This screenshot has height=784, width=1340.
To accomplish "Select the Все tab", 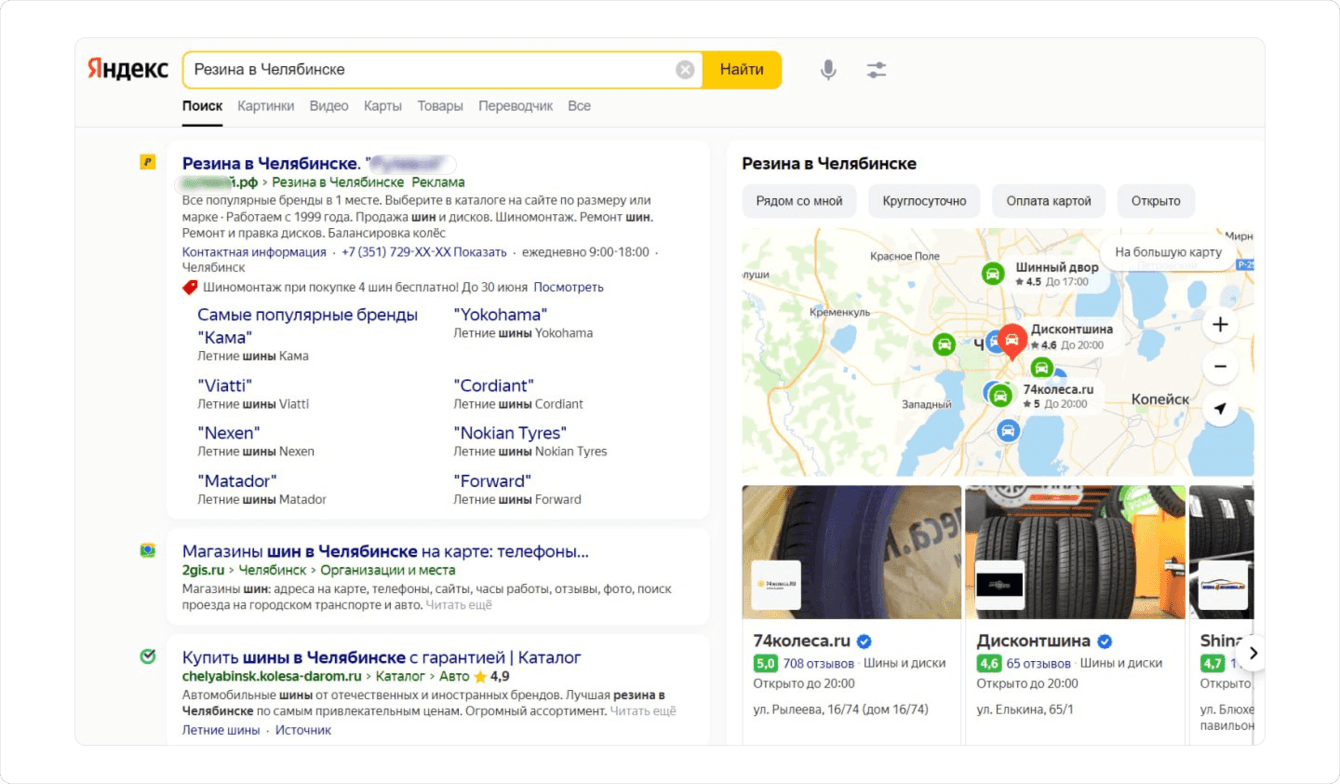I will (x=579, y=106).
